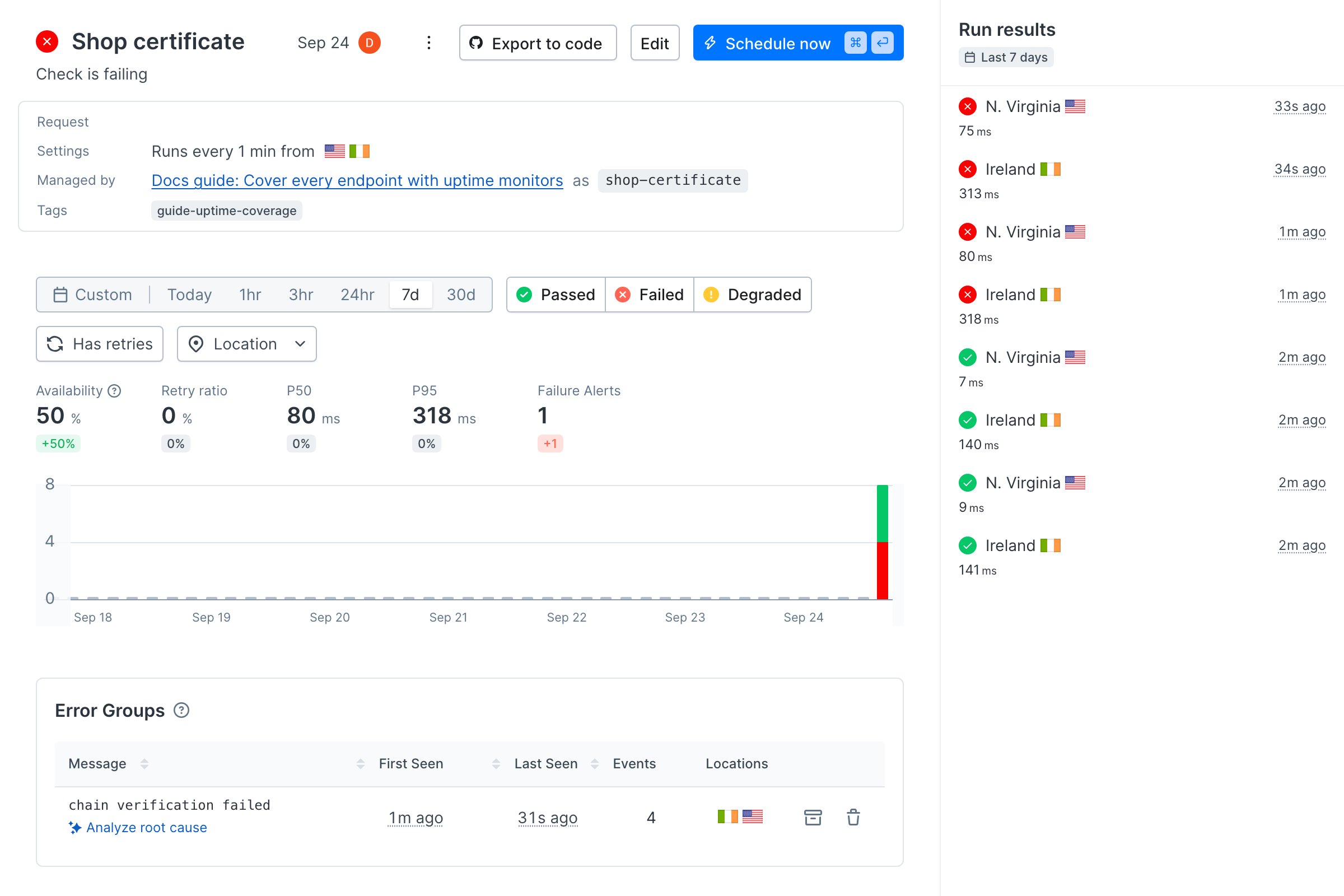Click the red failing status icon beside Shop certificate
1344x896 pixels.
tap(48, 41)
